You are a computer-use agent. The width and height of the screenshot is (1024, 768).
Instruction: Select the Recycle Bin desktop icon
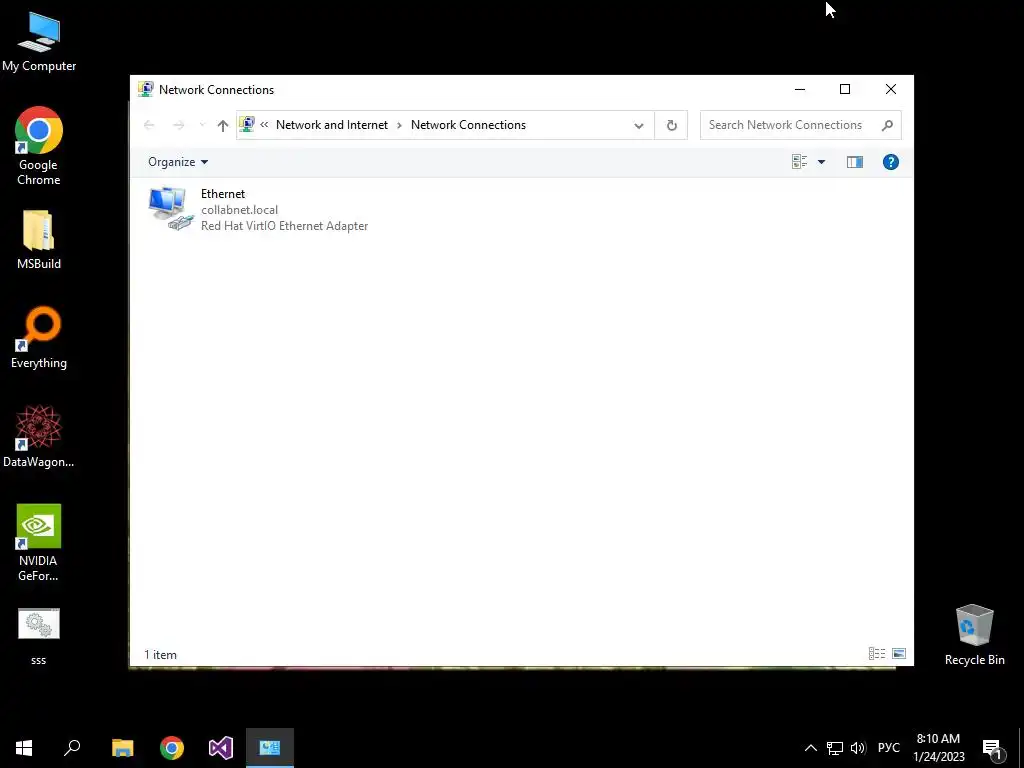coord(974,635)
